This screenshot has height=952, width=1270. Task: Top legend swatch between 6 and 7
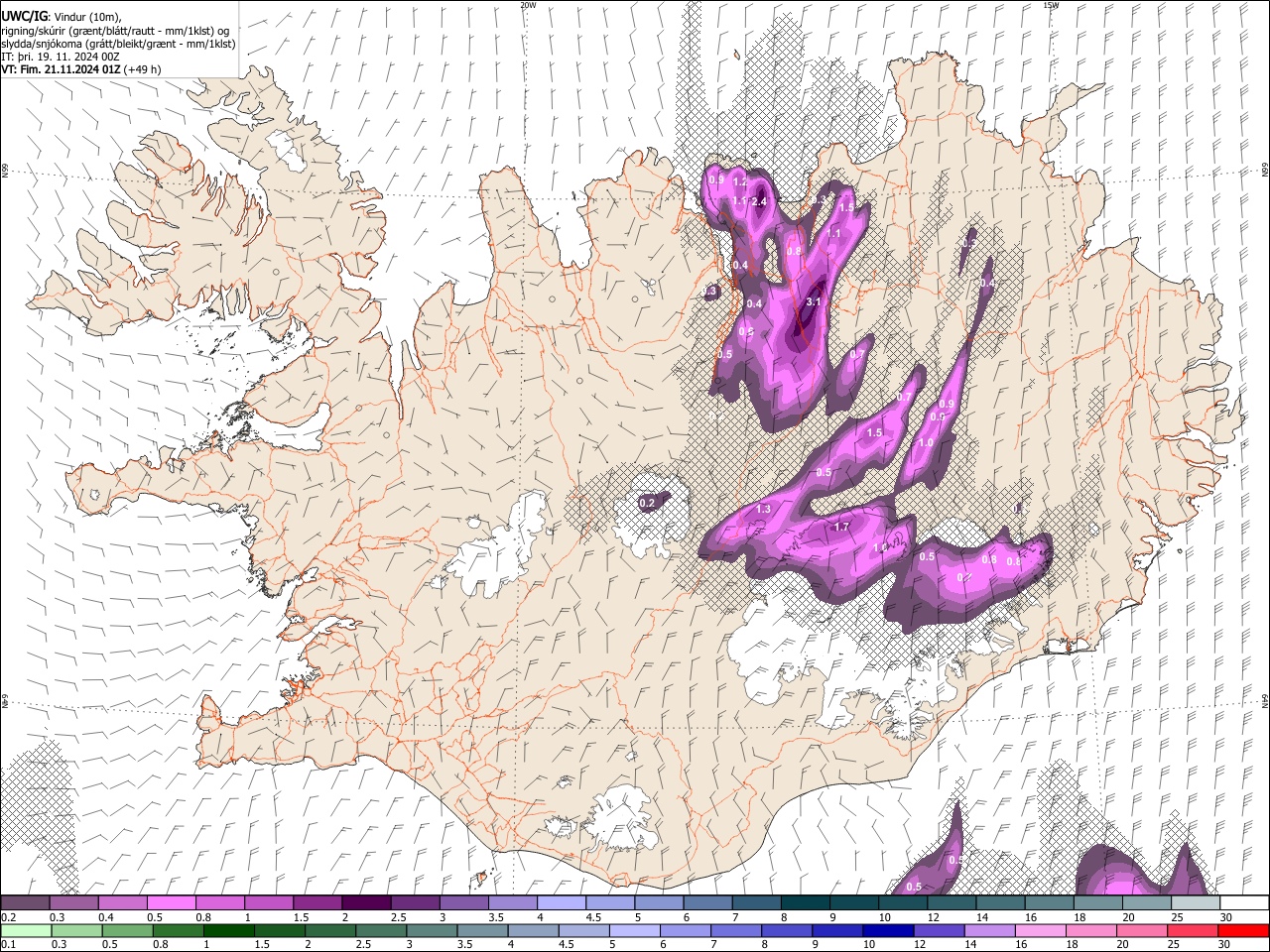[705, 903]
